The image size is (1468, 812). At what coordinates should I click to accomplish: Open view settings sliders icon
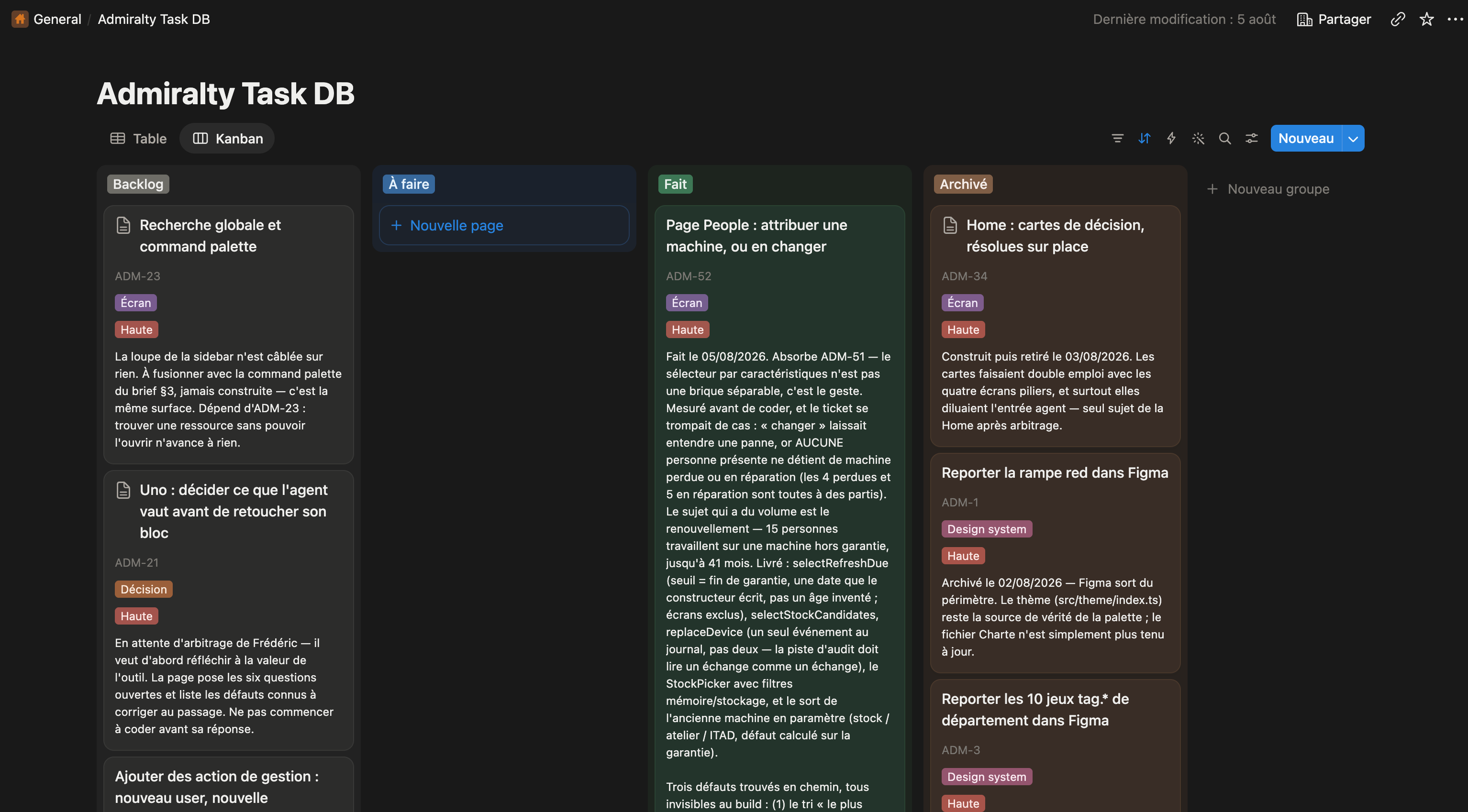[x=1251, y=138]
